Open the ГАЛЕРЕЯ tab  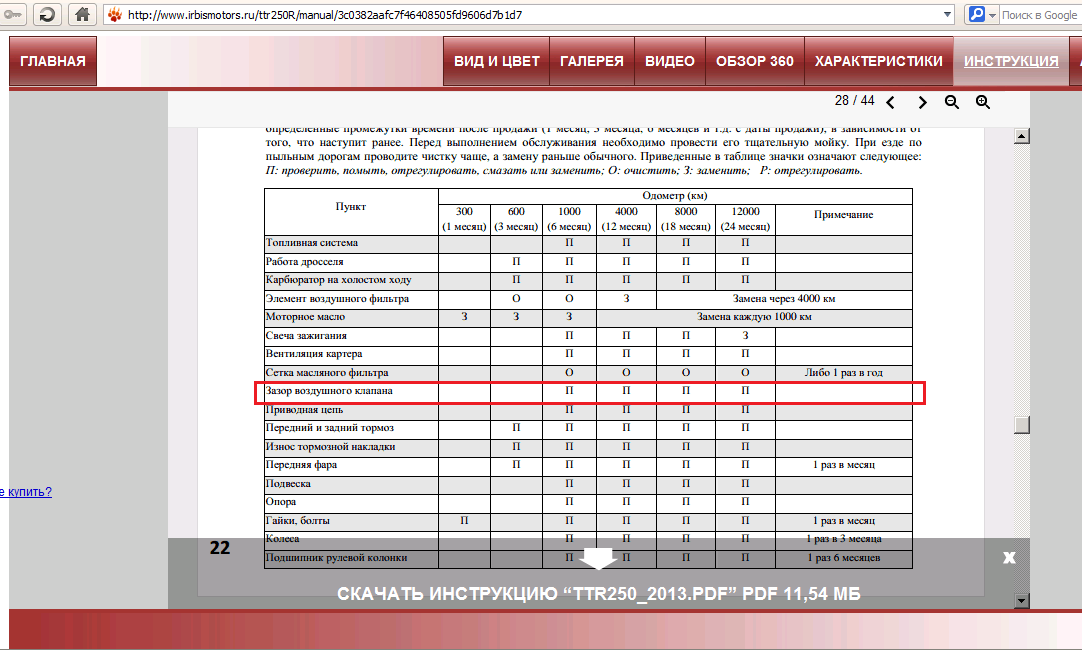pyautogui.click(x=592, y=61)
